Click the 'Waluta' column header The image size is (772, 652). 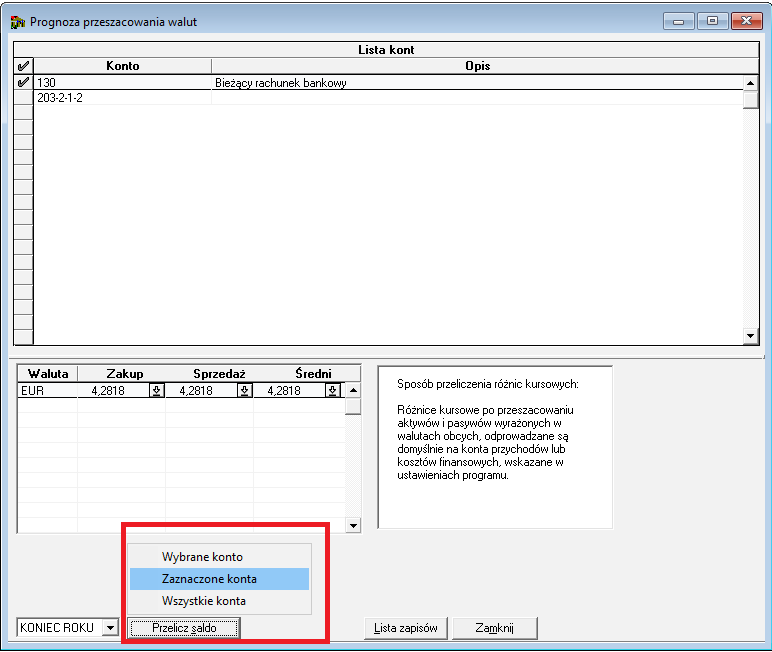point(48,374)
